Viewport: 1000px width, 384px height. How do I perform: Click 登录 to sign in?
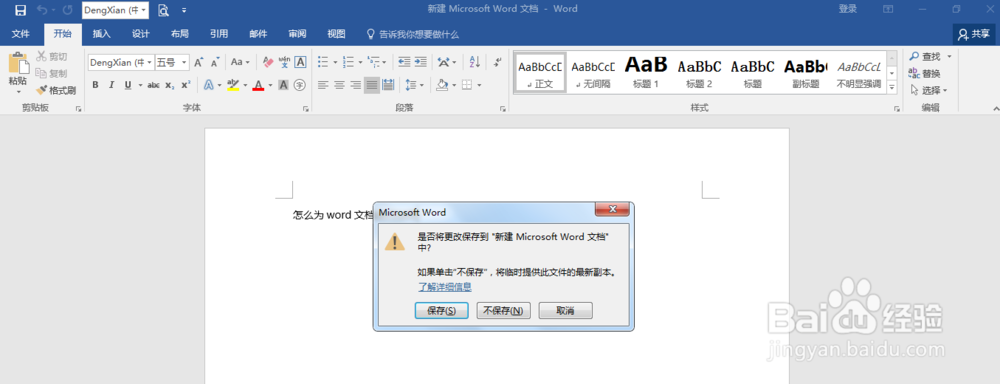[848, 9]
